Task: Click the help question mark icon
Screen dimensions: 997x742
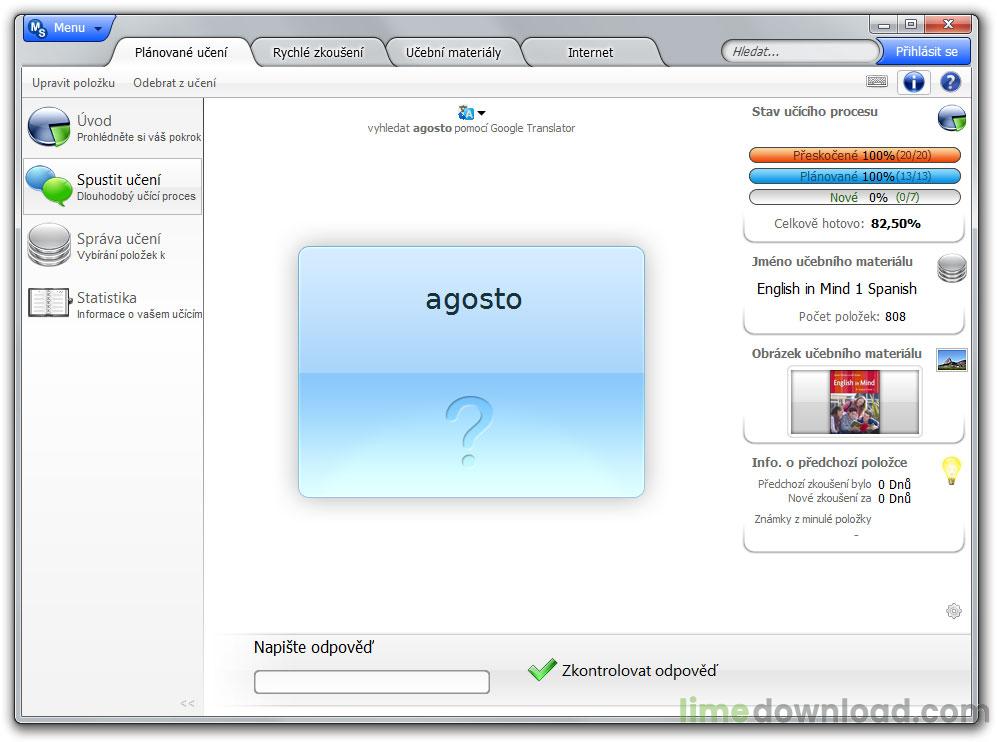Action: tap(950, 82)
